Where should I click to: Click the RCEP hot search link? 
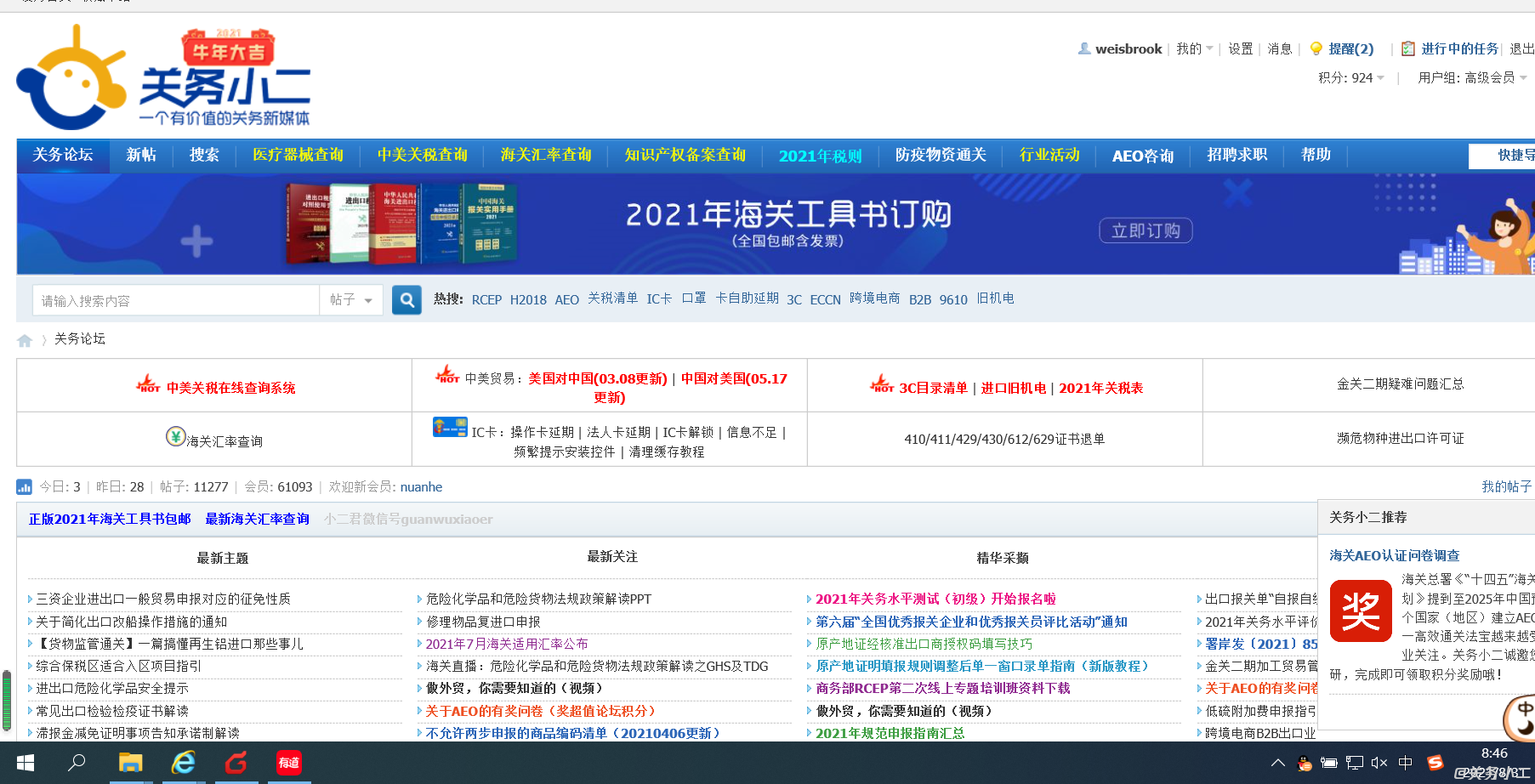(x=486, y=299)
